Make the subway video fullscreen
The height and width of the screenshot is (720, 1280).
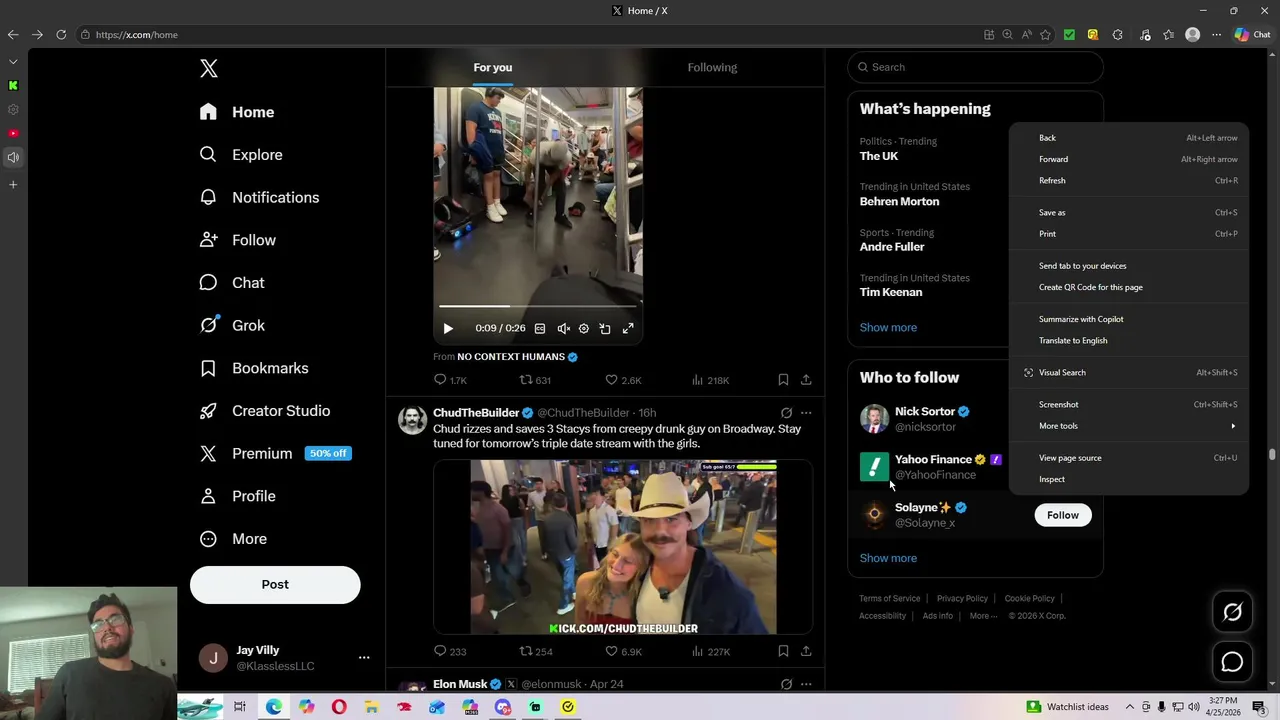click(628, 328)
